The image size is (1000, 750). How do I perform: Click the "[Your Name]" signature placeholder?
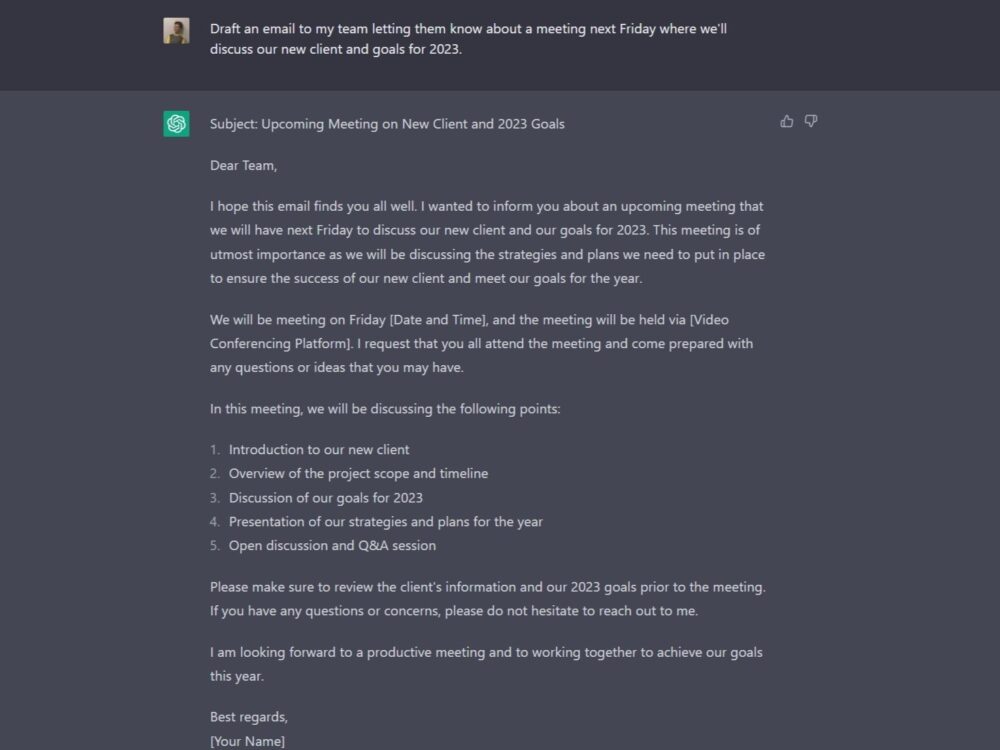(247, 741)
